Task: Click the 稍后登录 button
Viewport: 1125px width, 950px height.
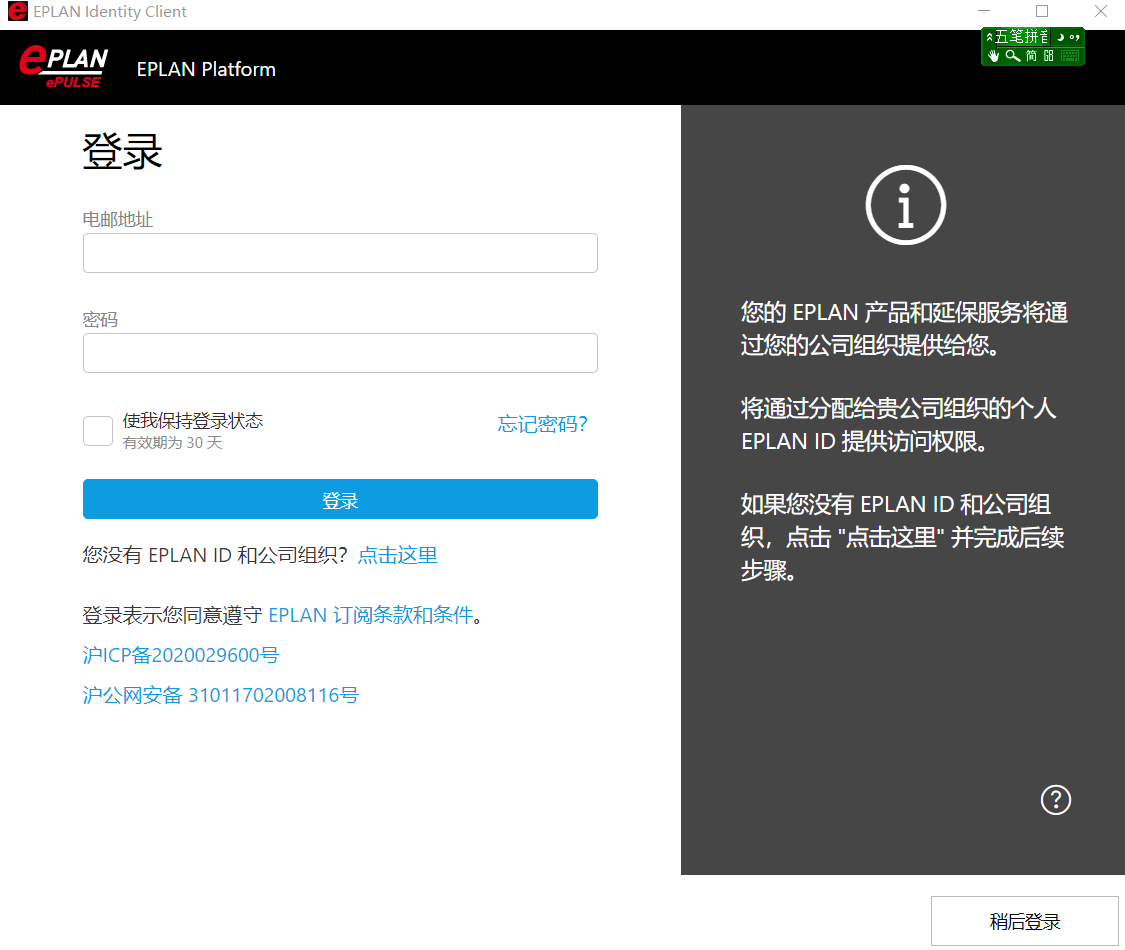Action: 1024,921
